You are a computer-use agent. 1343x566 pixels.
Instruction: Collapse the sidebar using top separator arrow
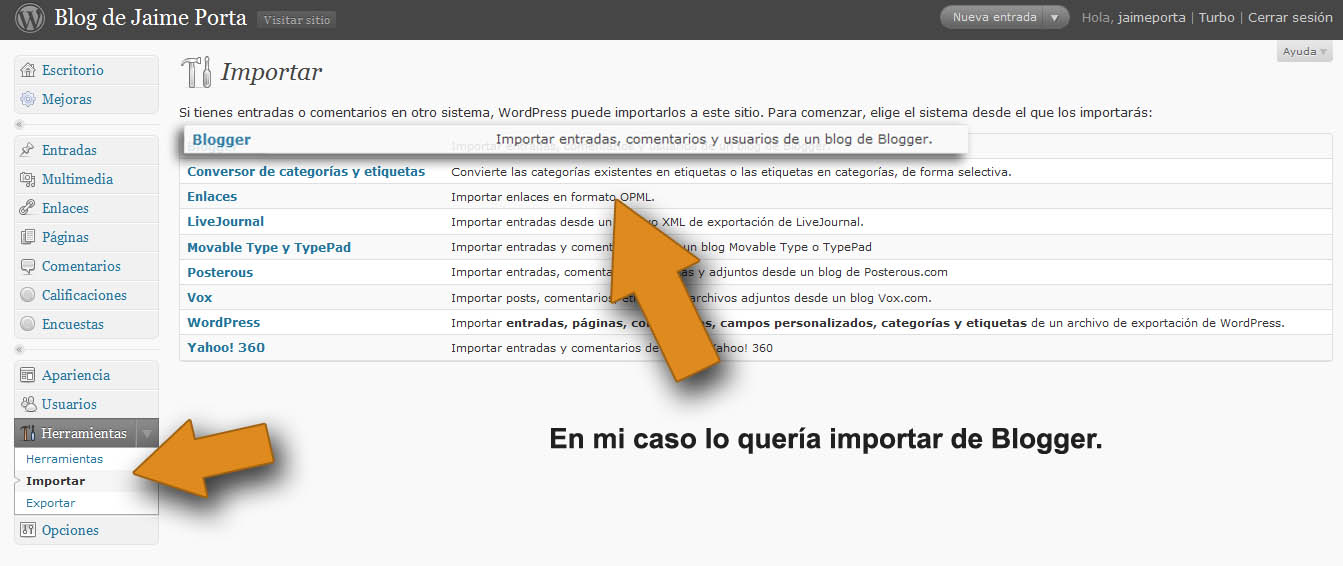coord(20,125)
